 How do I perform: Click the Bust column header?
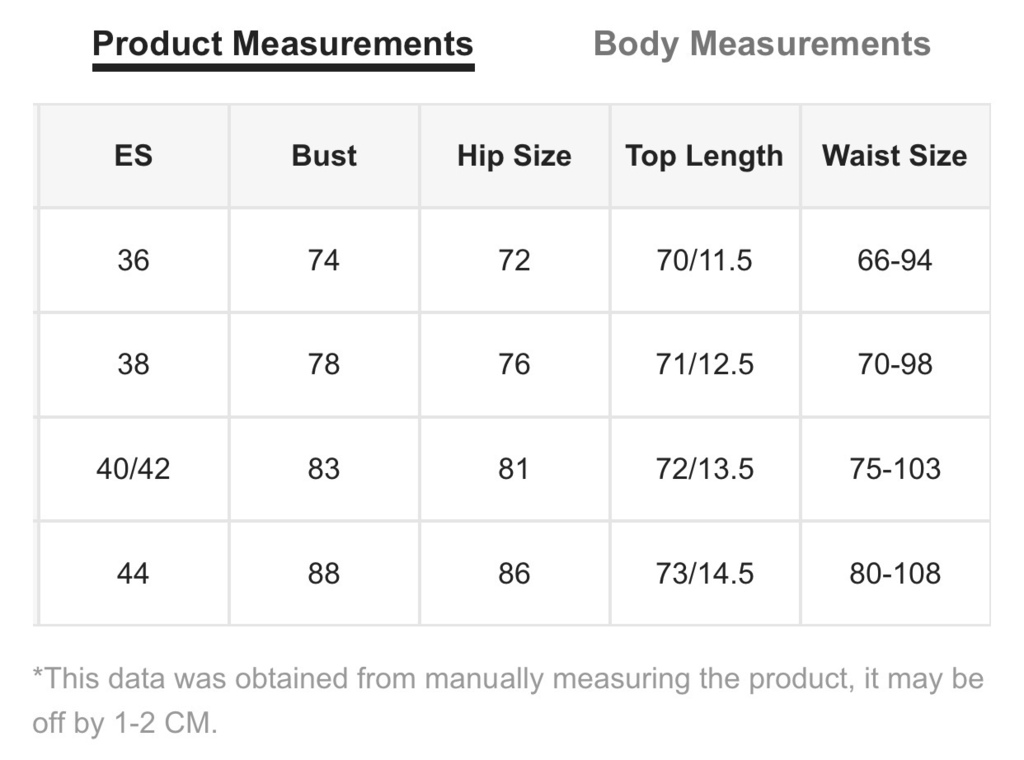[x=324, y=156]
